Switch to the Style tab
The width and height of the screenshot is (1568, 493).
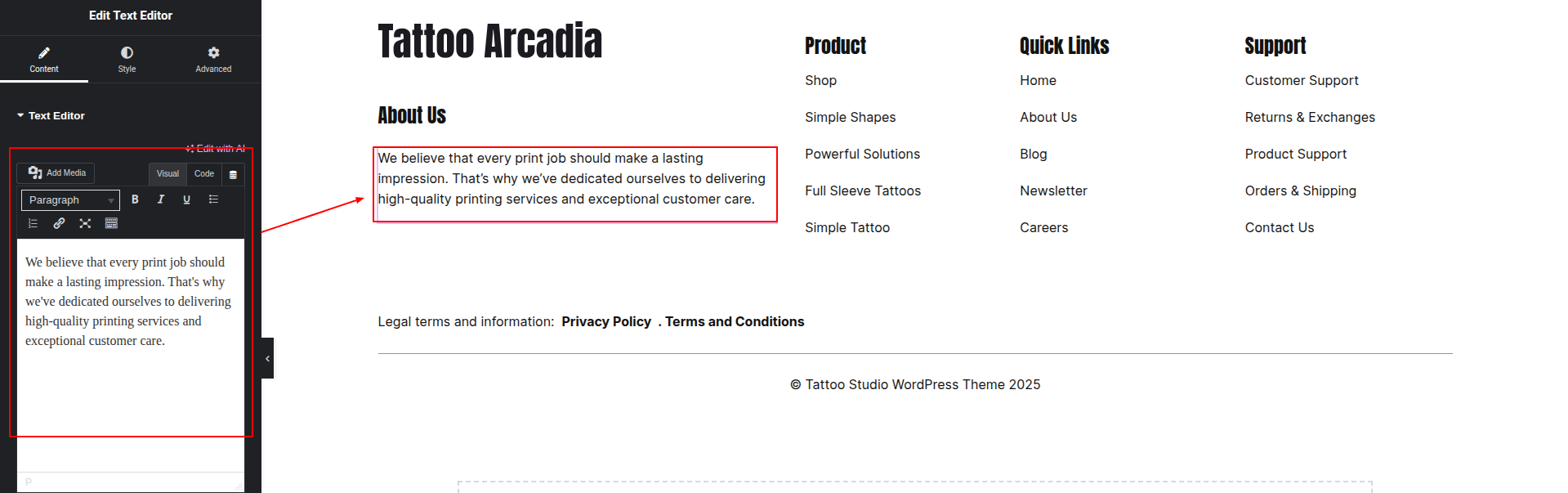pyautogui.click(x=127, y=59)
